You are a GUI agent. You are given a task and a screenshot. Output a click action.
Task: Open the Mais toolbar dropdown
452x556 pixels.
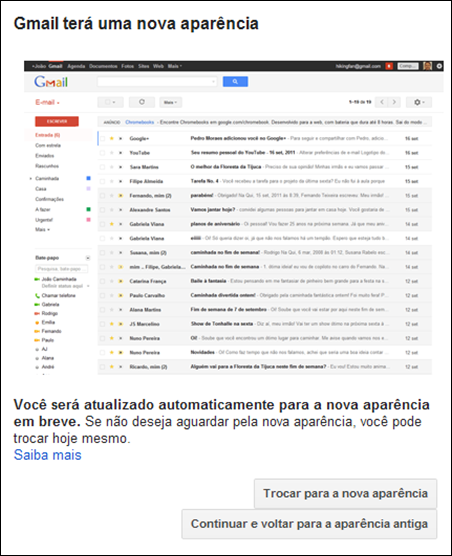(x=171, y=102)
